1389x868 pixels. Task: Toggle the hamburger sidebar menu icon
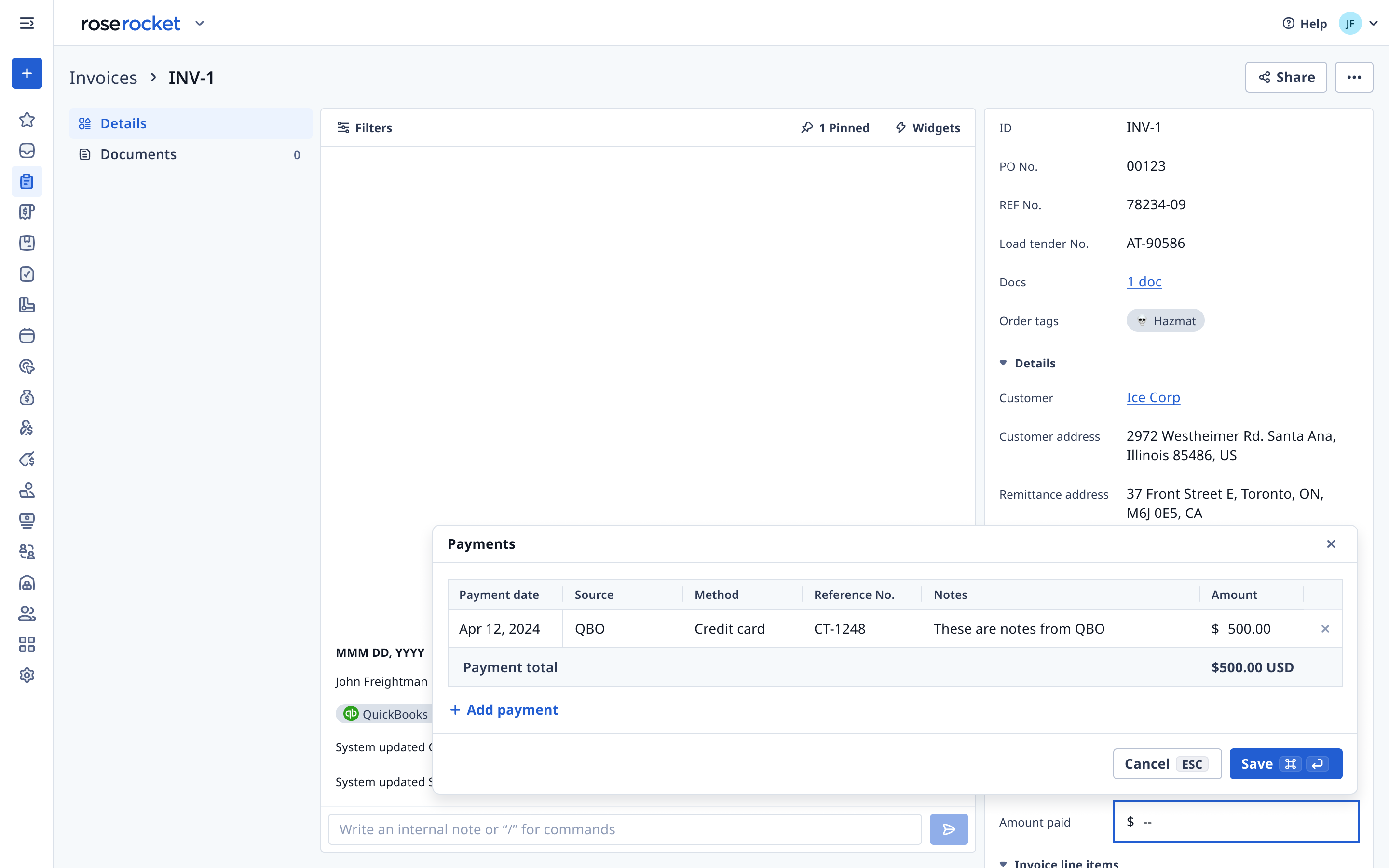click(x=27, y=23)
